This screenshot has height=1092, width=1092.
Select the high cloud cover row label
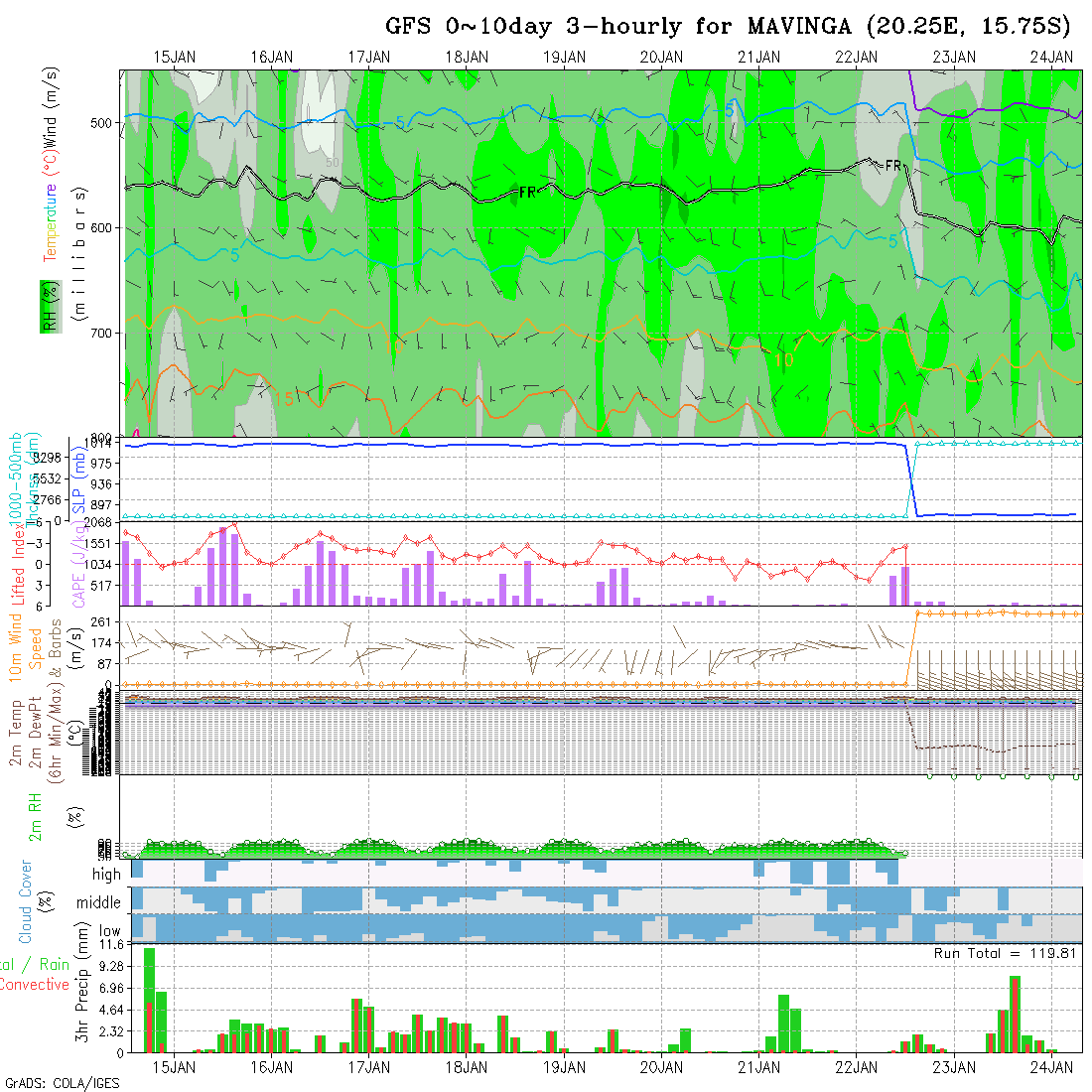click(x=105, y=875)
